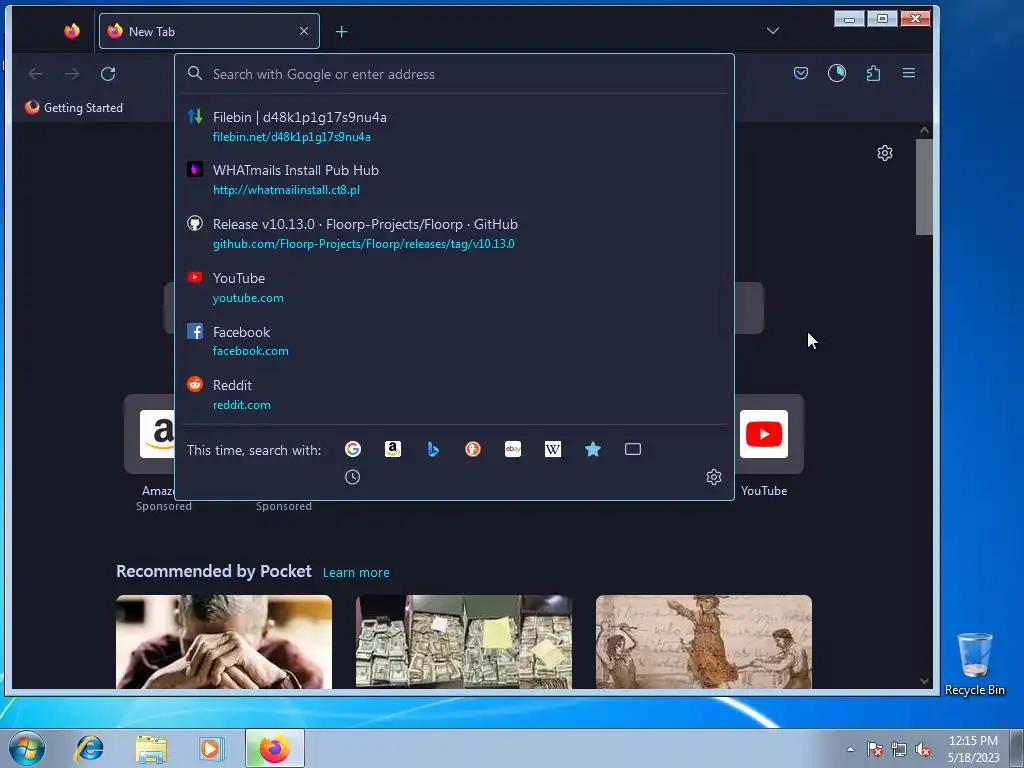Open the volume speaker tray icon
This screenshot has height=768, width=1024.
923,749
